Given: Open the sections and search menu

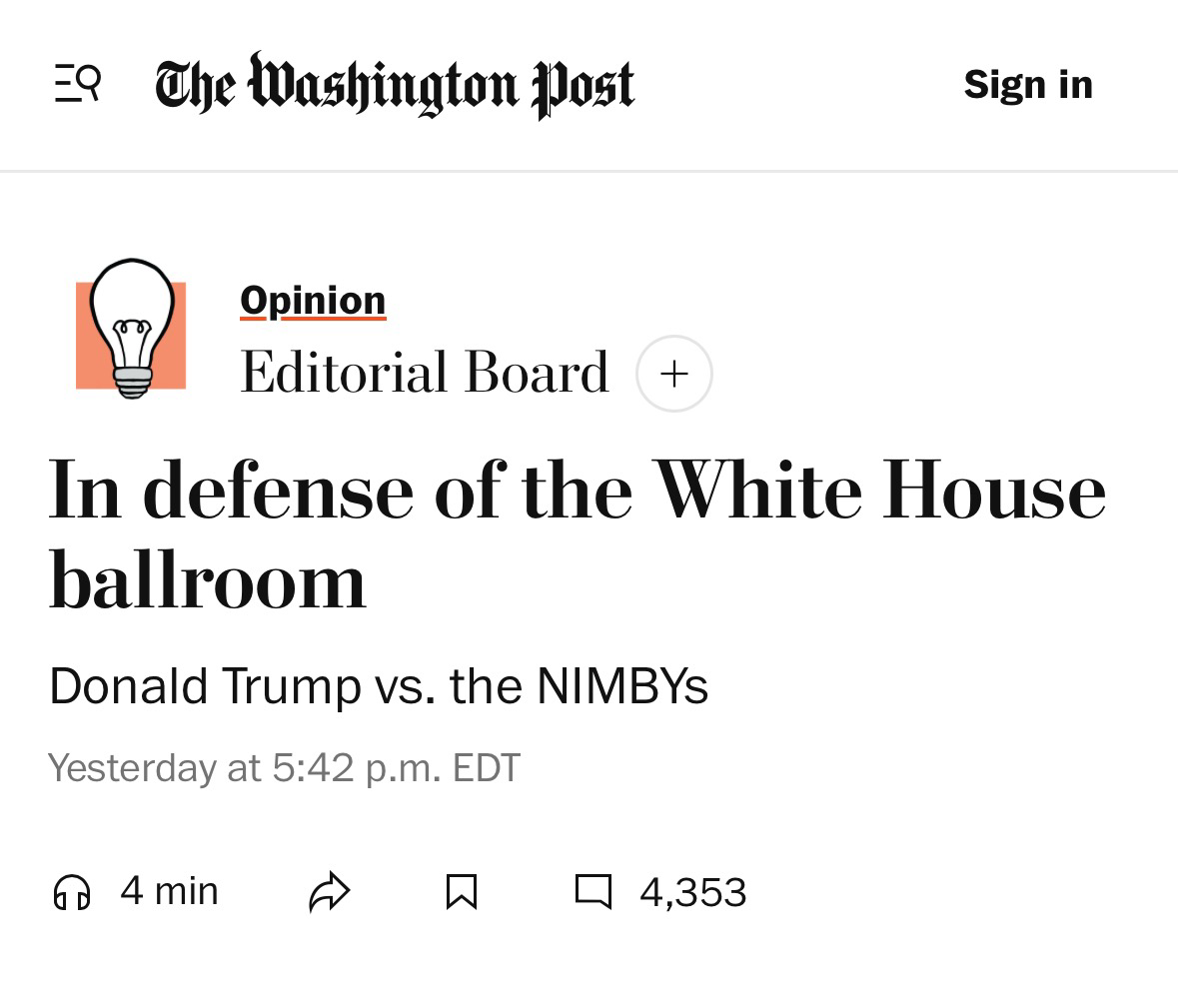Looking at the screenshot, I should click(x=77, y=83).
